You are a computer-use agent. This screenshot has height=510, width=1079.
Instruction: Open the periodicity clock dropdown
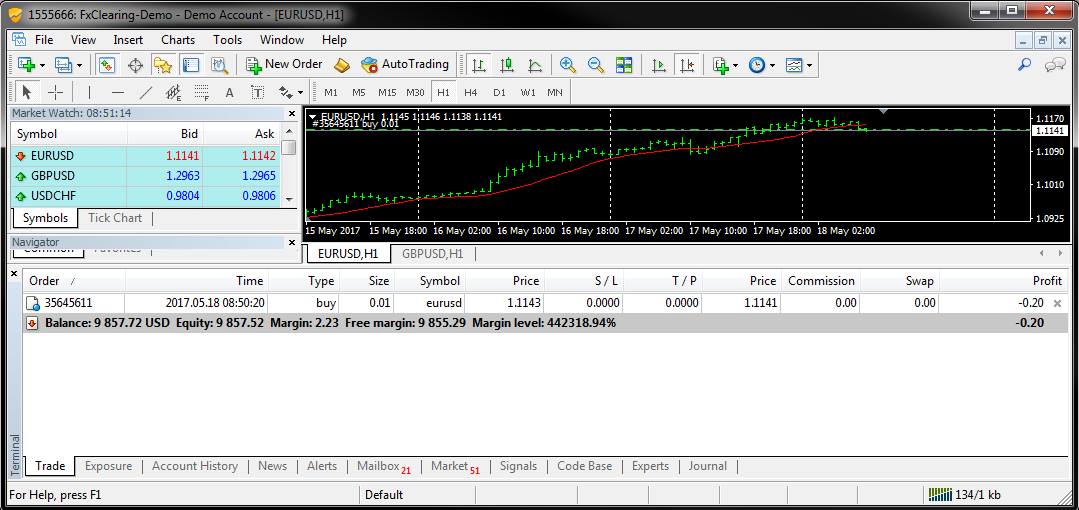[x=763, y=65]
